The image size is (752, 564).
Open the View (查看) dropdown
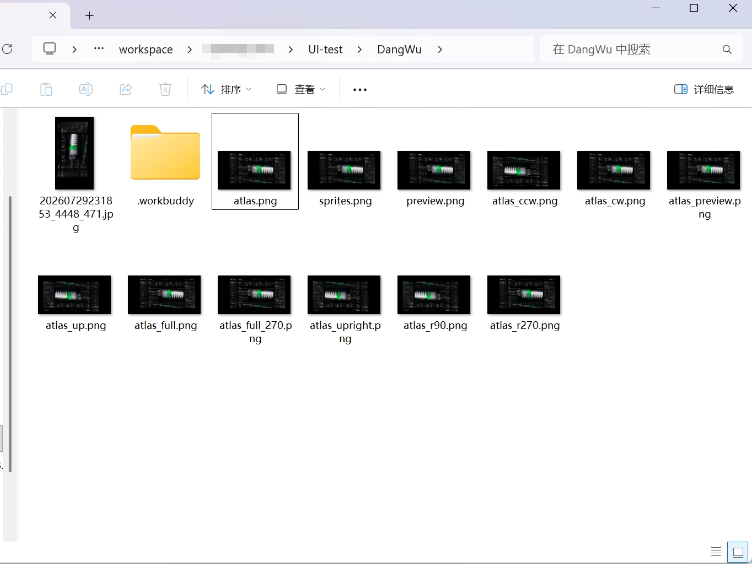[x=301, y=89]
